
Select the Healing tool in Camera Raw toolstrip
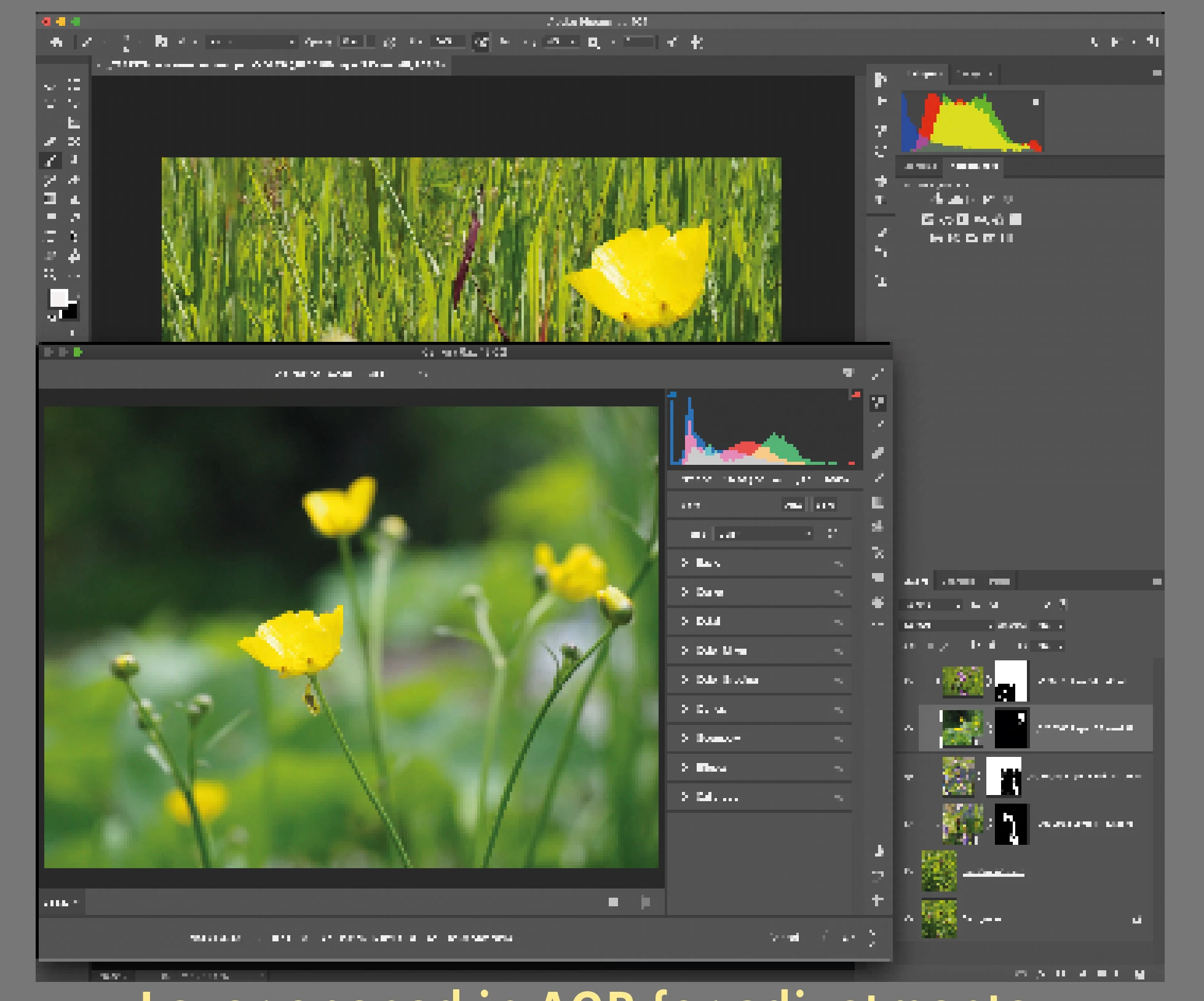tap(878, 453)
